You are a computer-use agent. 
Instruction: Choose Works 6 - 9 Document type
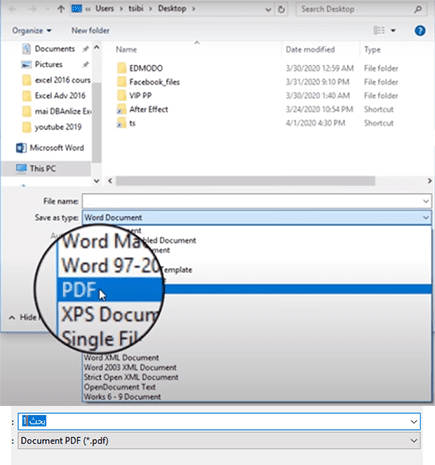[122, 397]
